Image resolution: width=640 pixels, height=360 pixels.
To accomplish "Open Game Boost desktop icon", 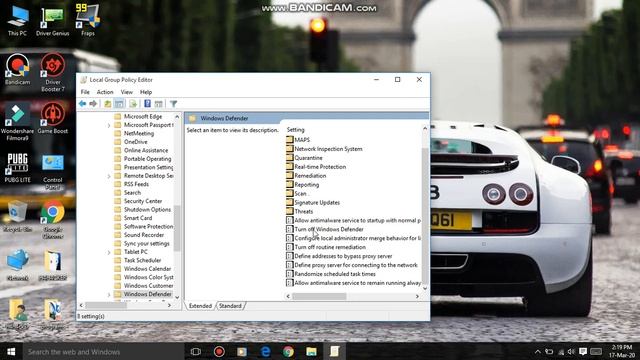I will [x=53, y=118].
